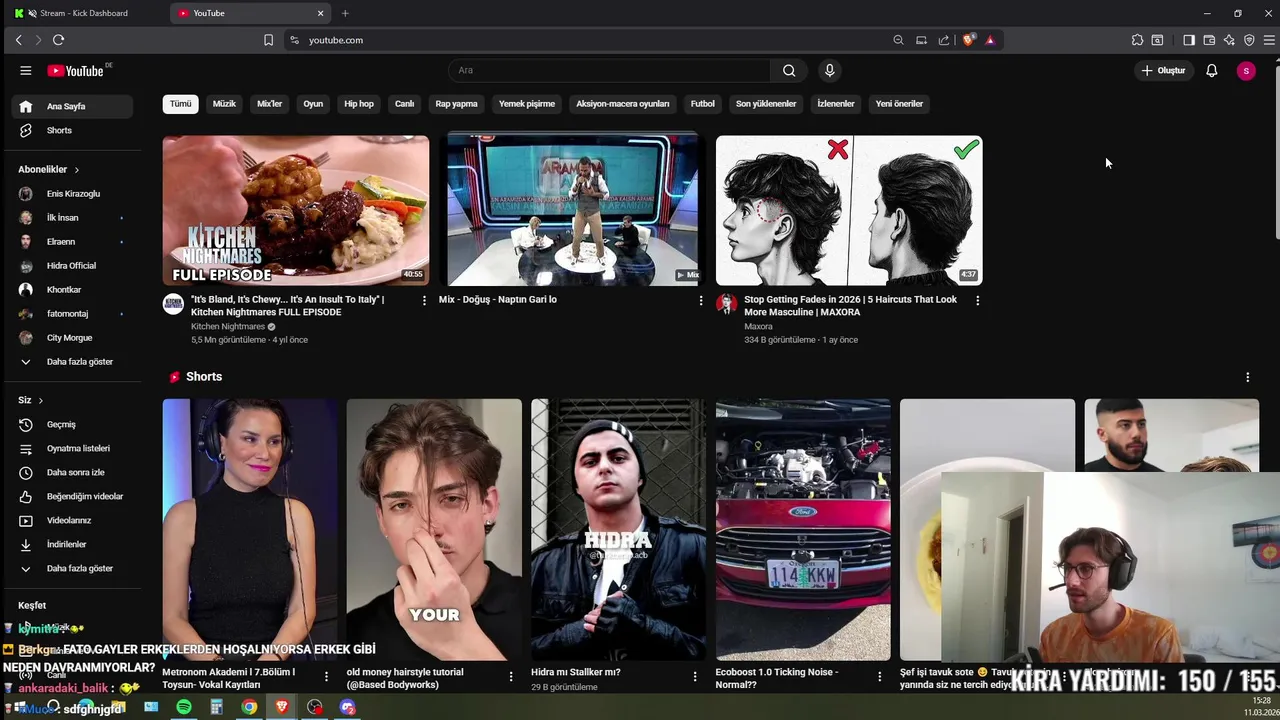Open Spotify from the taskbar
Image resolution: width=1280 pixels, height=720 pixels.
pyautogui.click(x=184, y=707)
